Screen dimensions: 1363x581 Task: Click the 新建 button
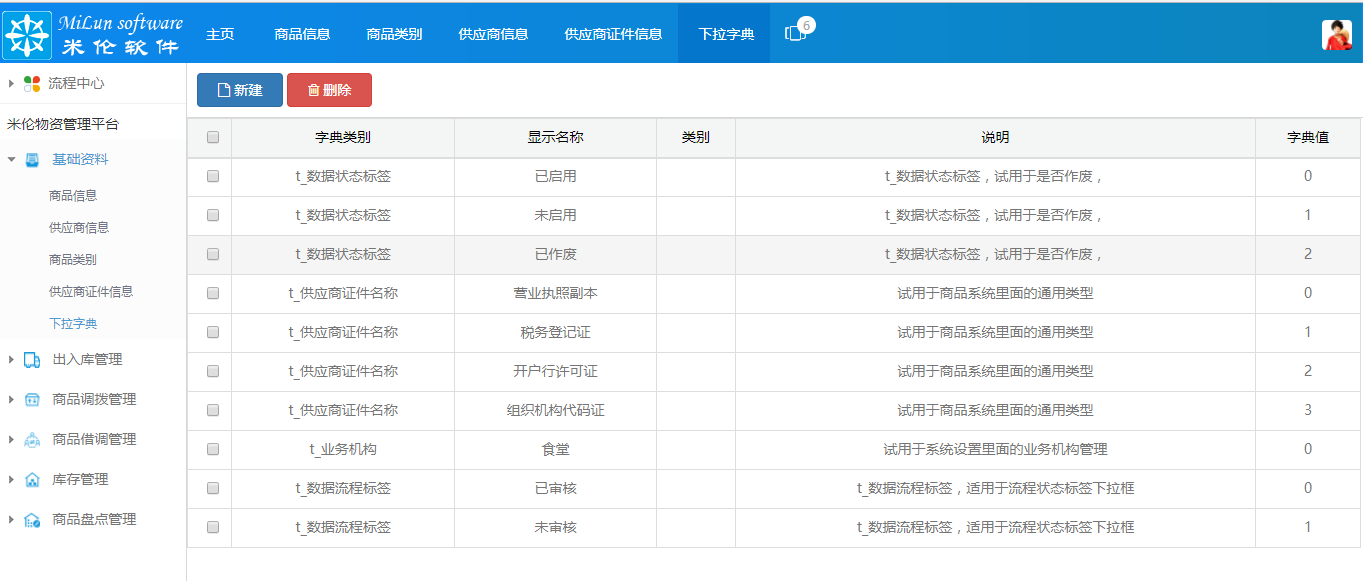pyautogui.click(x=239, y=89)
